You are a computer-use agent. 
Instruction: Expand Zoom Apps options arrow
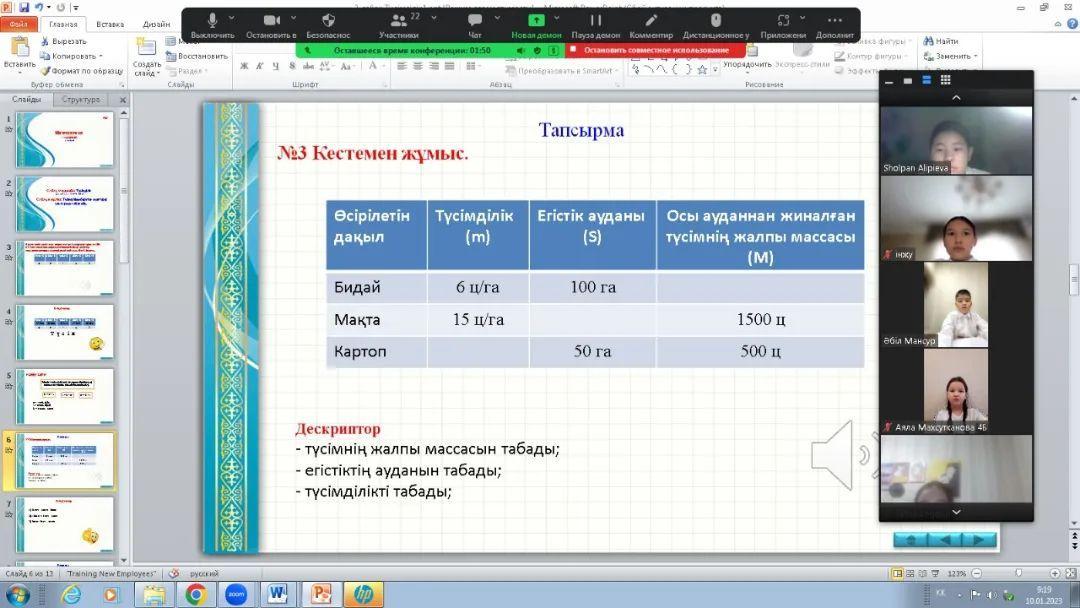click(802, 17)
